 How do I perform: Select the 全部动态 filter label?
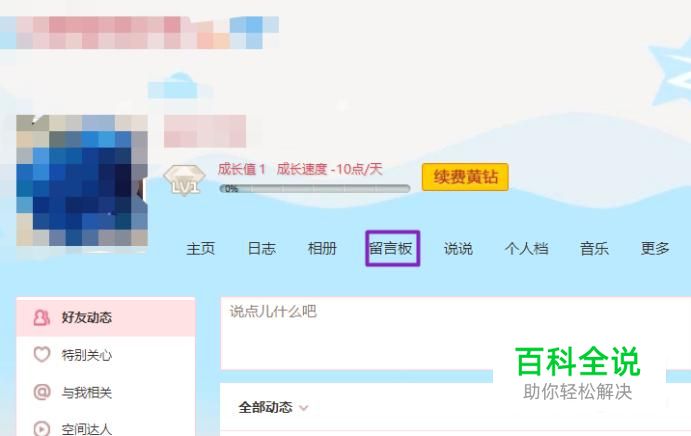pos(265,407)
